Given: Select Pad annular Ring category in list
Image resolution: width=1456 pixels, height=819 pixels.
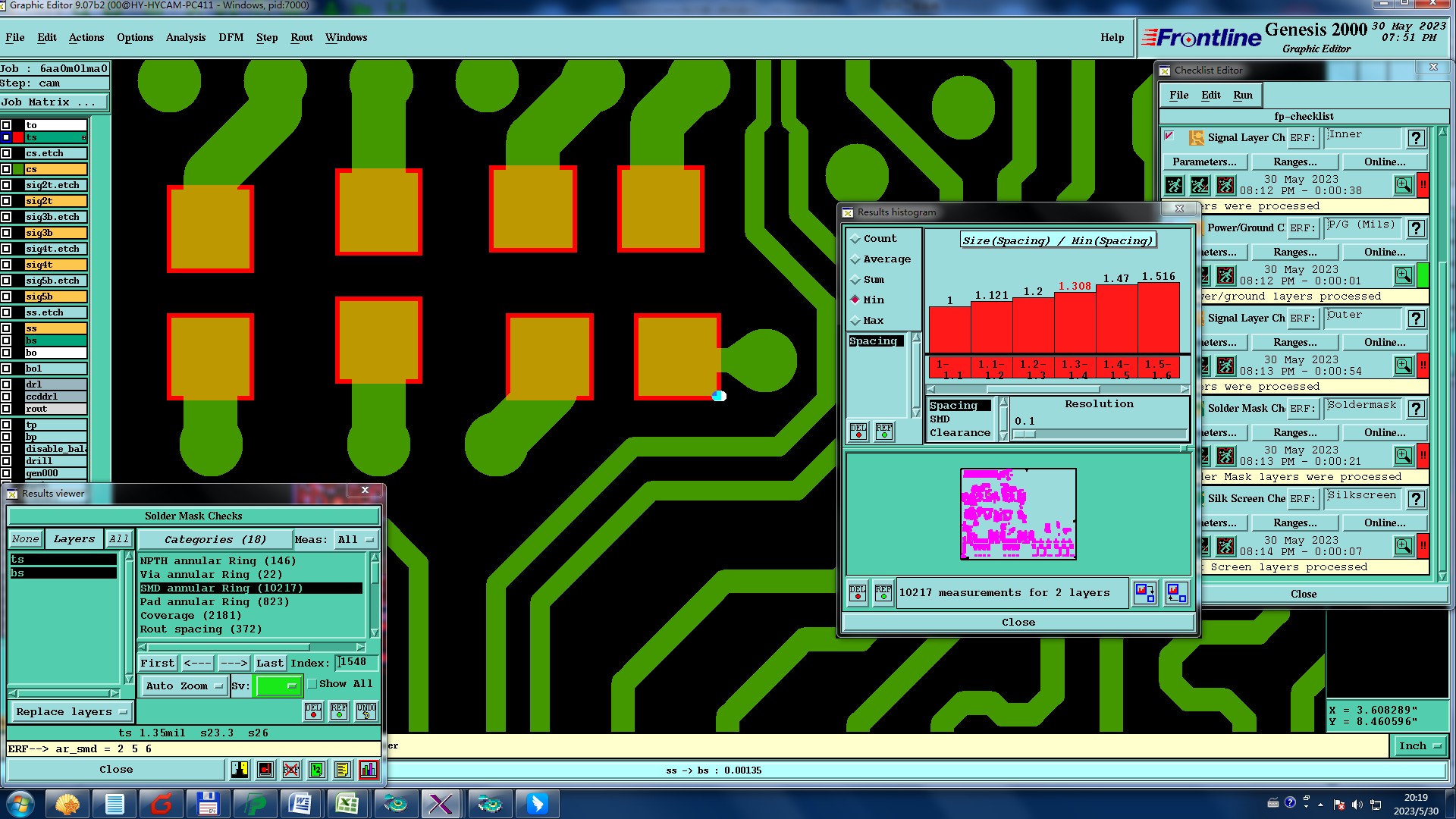Looking at the screenshot, I should [x=215, y=601].
